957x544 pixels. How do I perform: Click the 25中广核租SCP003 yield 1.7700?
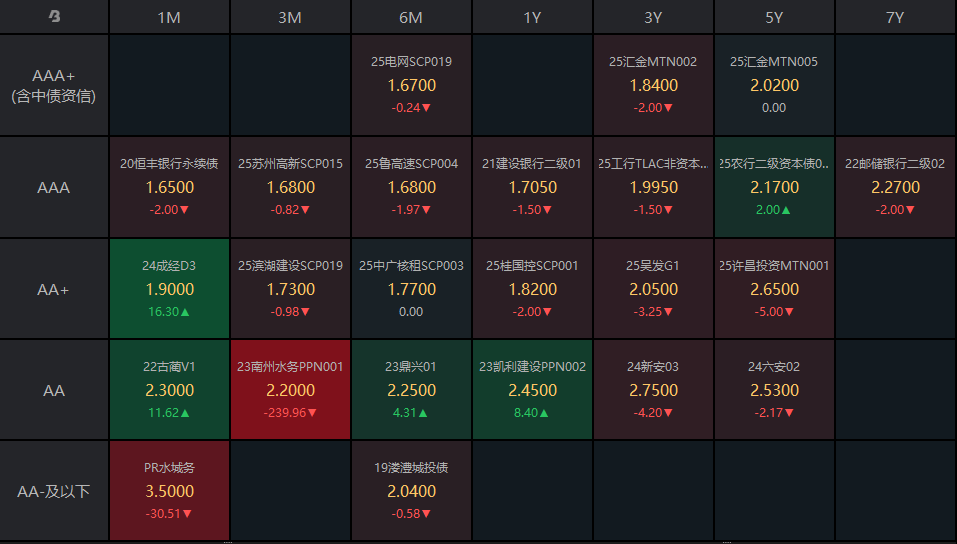(x=411, y=289)
